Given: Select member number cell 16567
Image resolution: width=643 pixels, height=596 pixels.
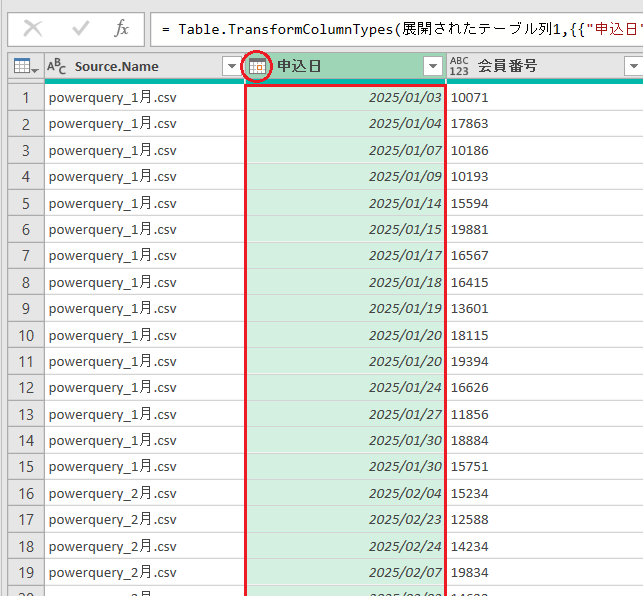Looking at the screenshot, I should click(545, 256).
